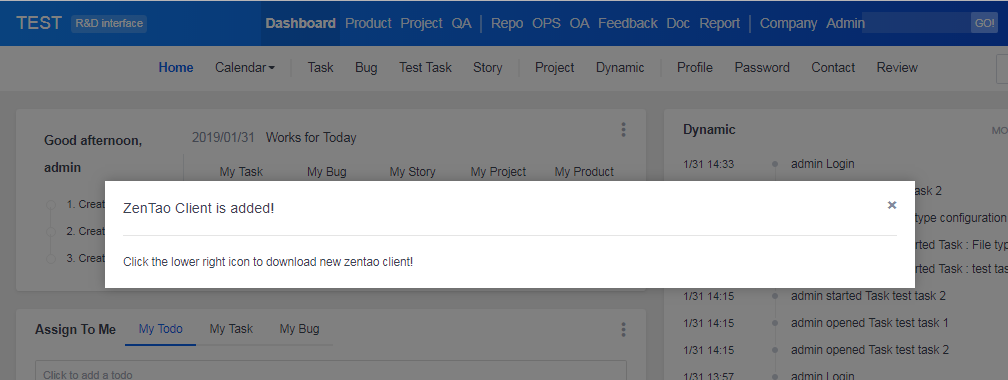The image size is (1008, 380).
Task: Expand the Calendar dropdown
Action: (245, 68)
